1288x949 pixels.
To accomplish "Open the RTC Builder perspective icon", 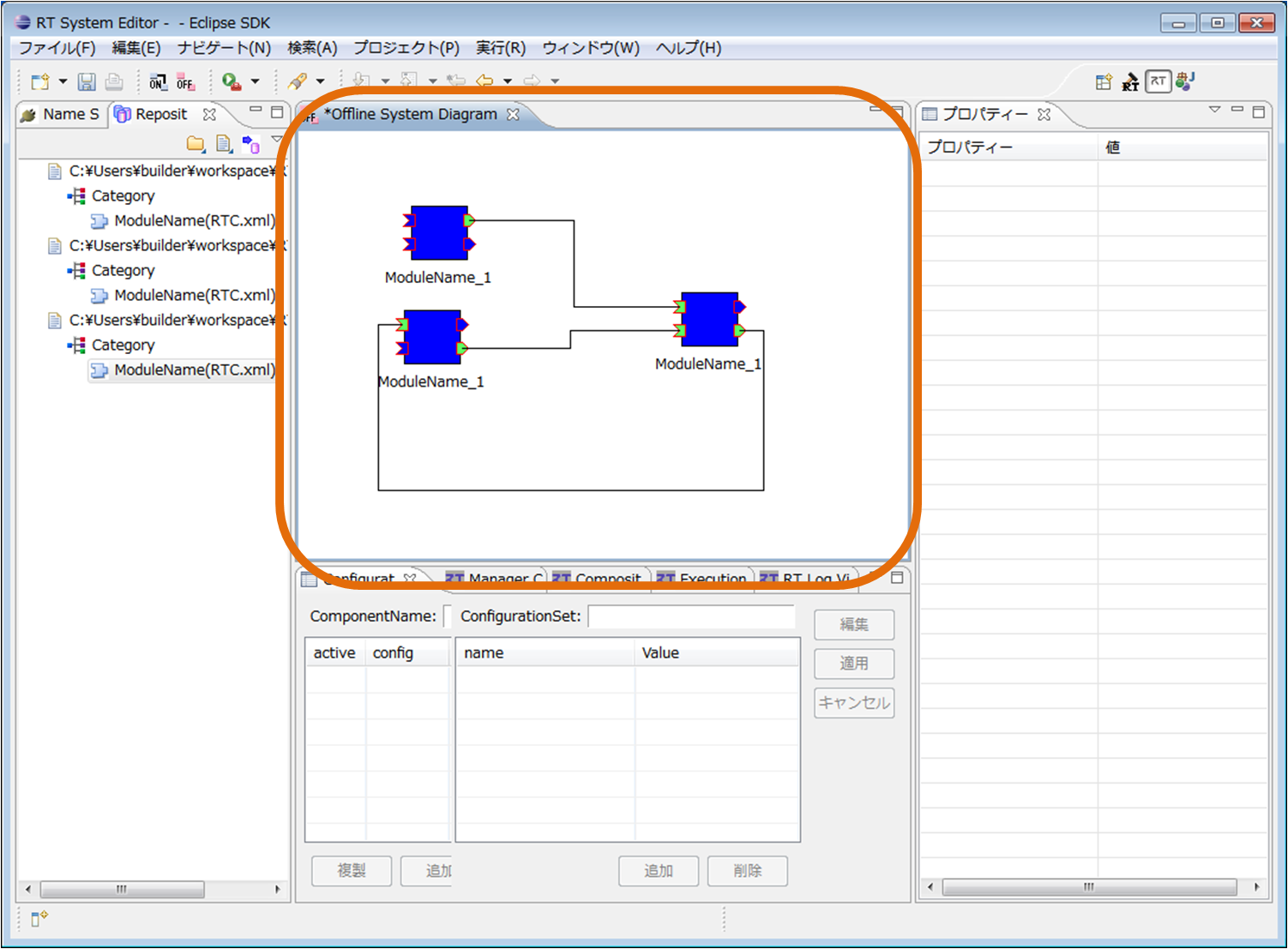I will click(x=1130, y=81).
